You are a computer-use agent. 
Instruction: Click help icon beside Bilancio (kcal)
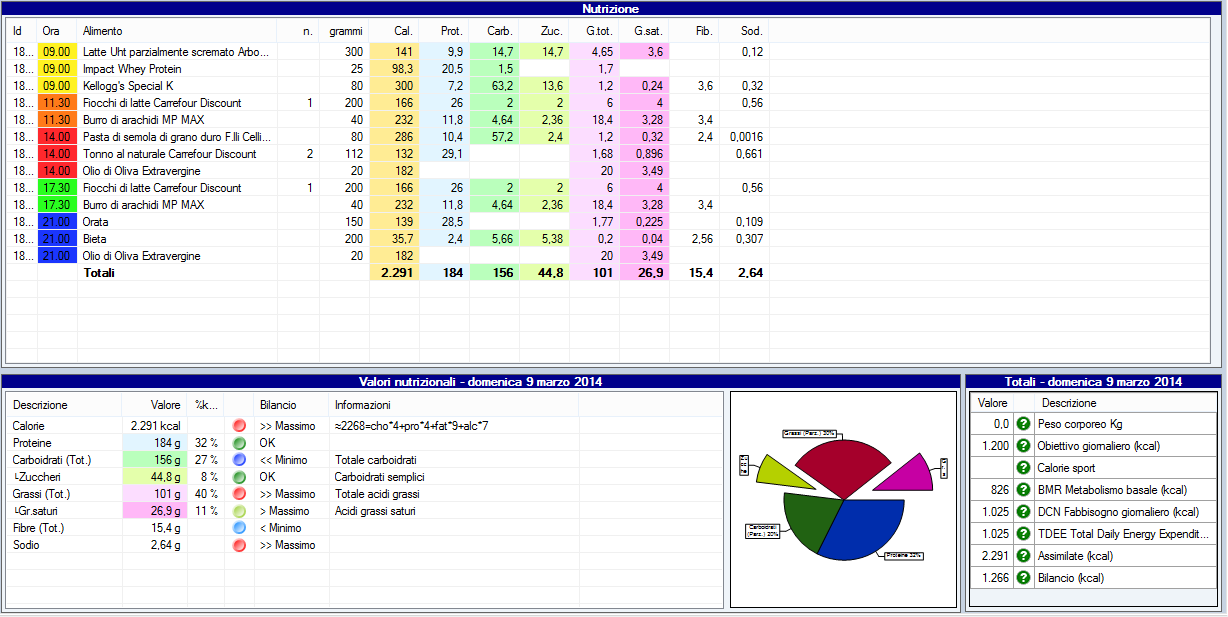(x=1023, y=578)
